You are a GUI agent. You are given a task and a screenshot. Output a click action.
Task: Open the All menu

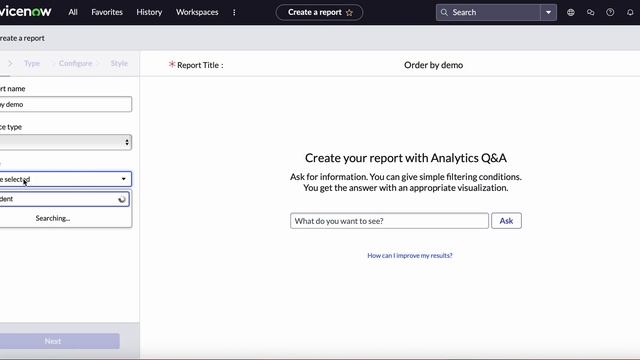tap(73, 12)
